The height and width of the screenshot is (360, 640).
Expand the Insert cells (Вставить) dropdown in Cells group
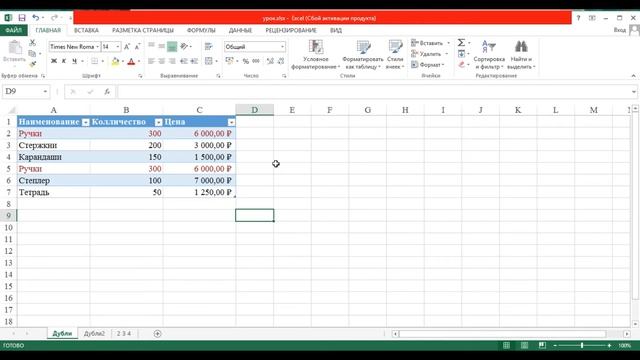[x=448, y=43]
